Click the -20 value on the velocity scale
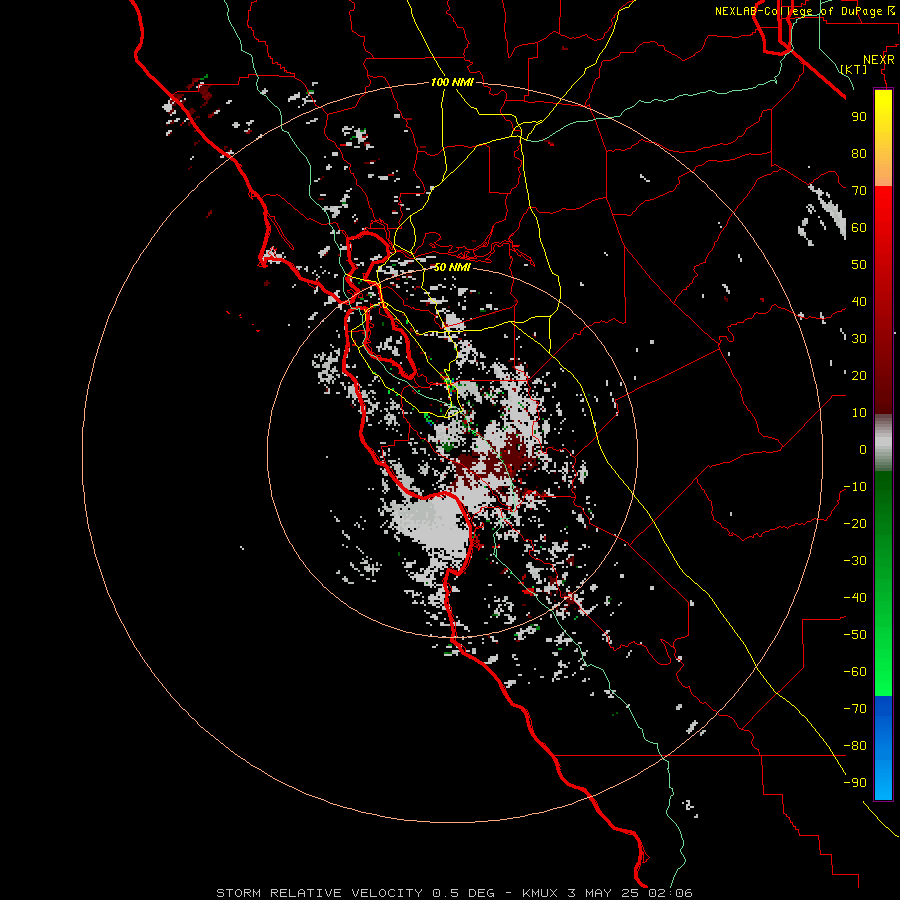This screenshot has height=900, width=900. [x=855, y=523]
